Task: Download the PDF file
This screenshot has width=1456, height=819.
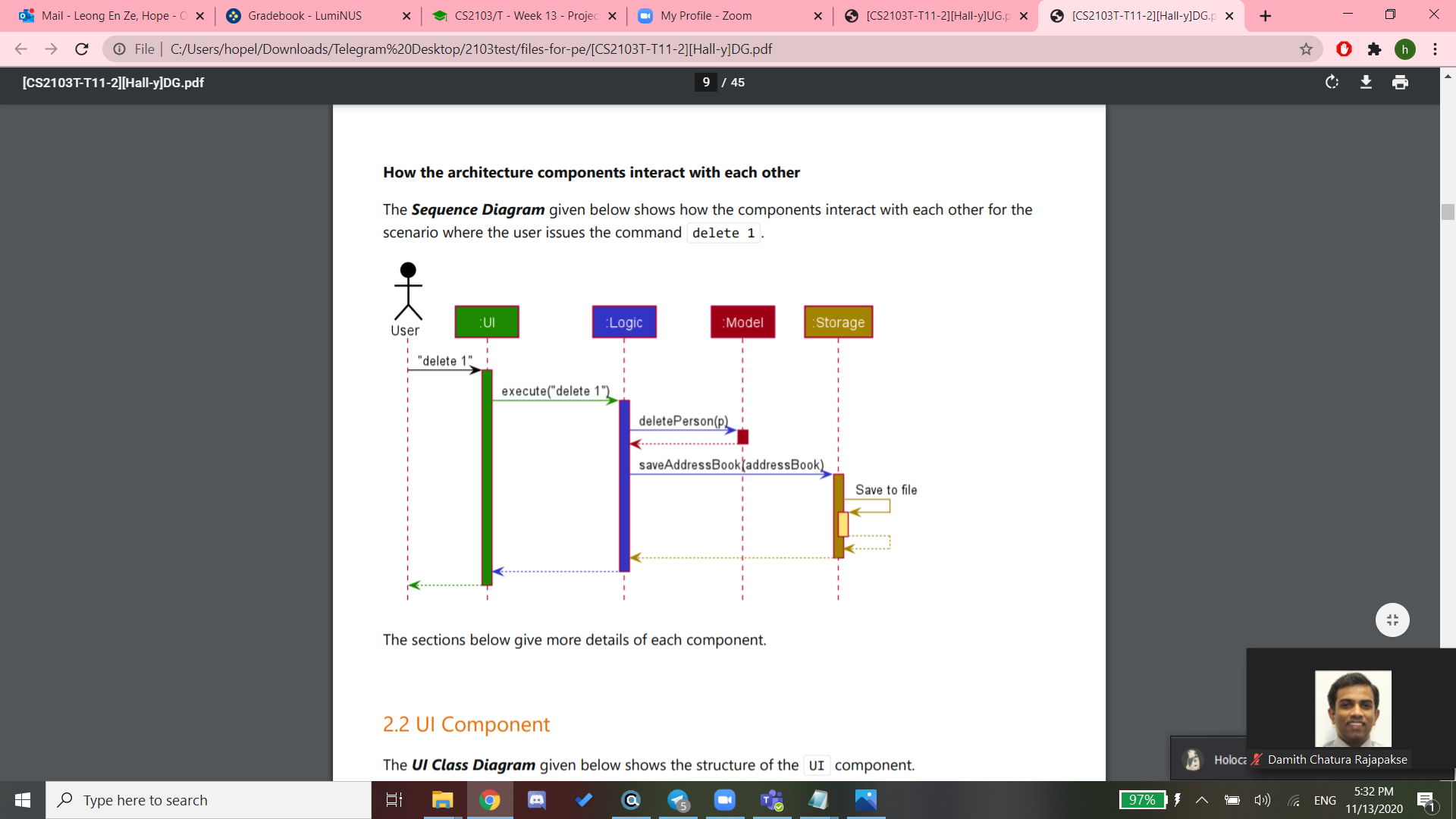Action: (1366, 82)
